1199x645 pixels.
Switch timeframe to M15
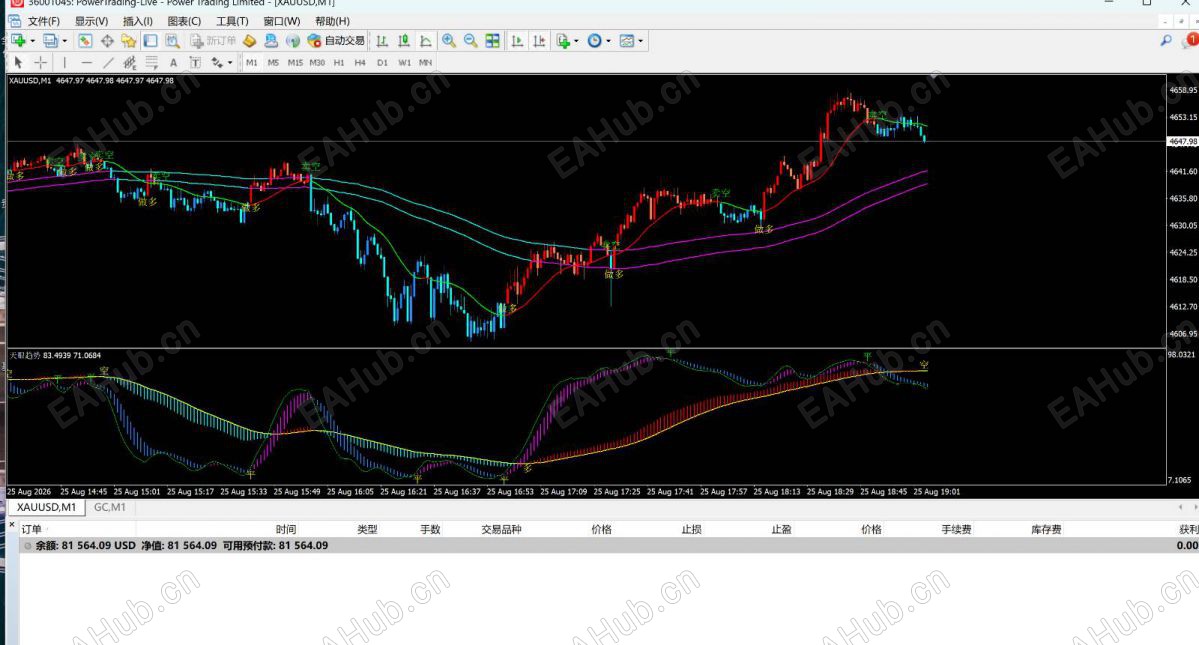point(295,63)
